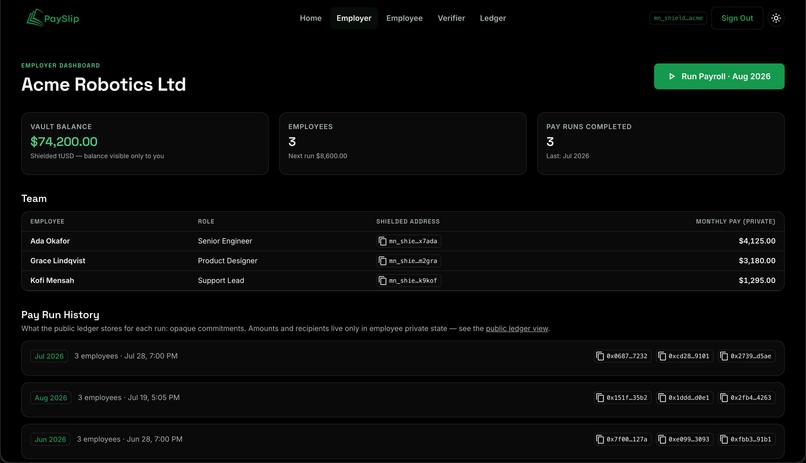The image size is (806, 463).
Task: Switch to the Verifier tab
Action: pyautogui.click(x=451, y=18)
